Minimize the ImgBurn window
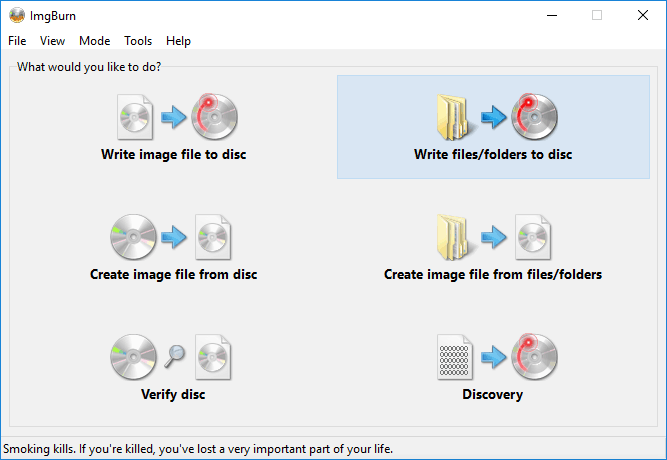The width and height of the screenshot is (667, 460). 552,16
